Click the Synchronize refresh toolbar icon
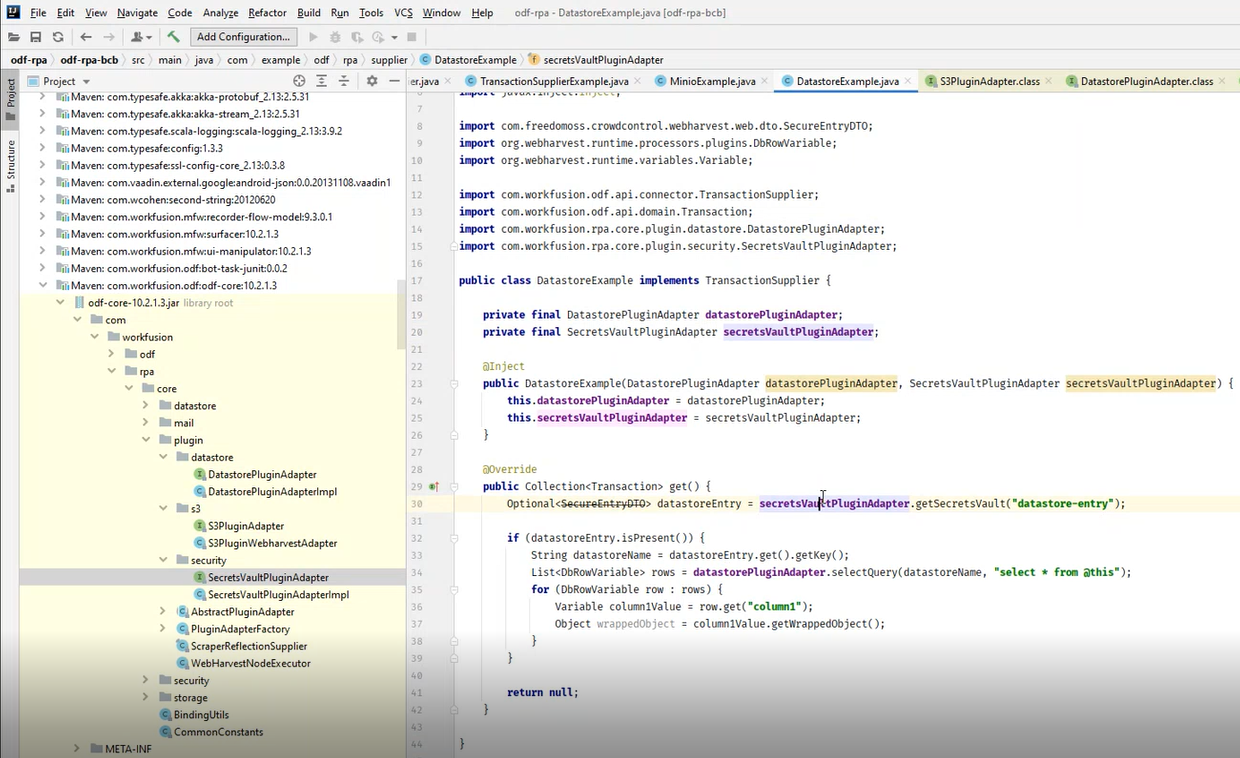Image resolution: width=1240 pixels, height=758 pixels. click(x=58, y=37)
